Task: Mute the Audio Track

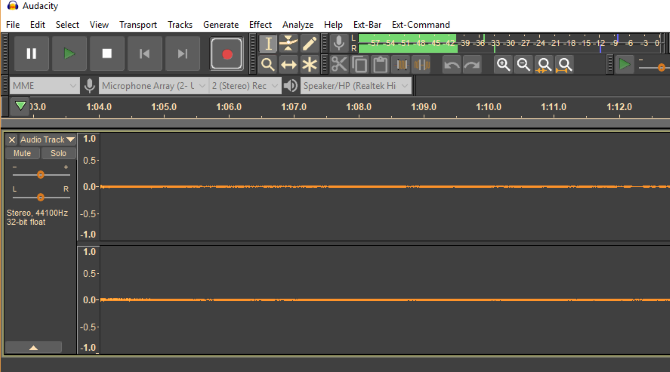Action: click(x=22, y=153)
